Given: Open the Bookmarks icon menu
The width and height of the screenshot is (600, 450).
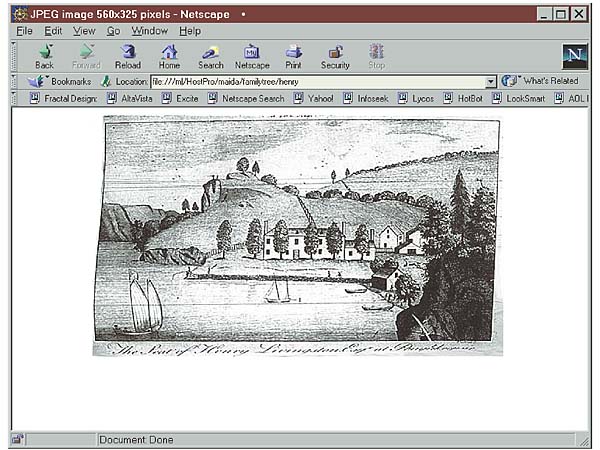Looking at the screenshot, I should click(x=36, y=81).
